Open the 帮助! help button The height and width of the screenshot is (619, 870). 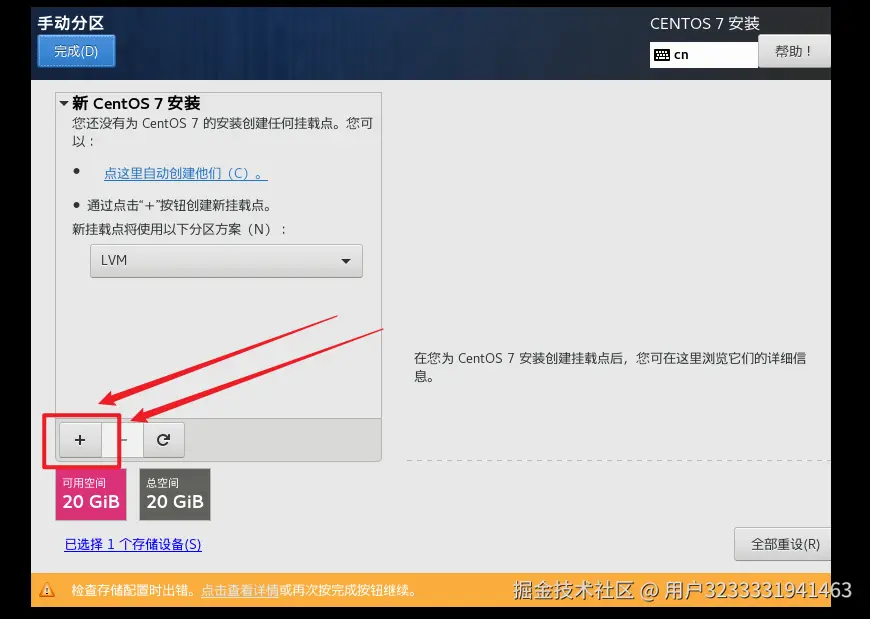pos(794,51)
